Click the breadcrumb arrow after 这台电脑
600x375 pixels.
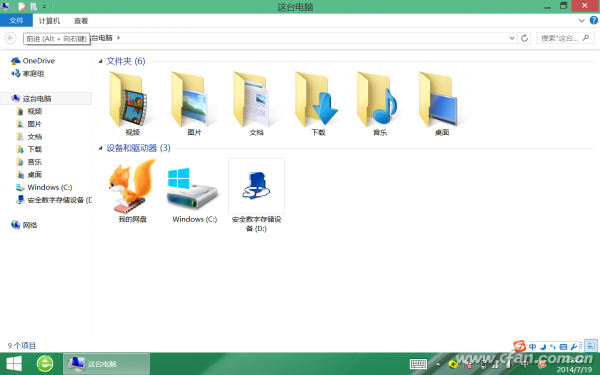tap(119, 38)
